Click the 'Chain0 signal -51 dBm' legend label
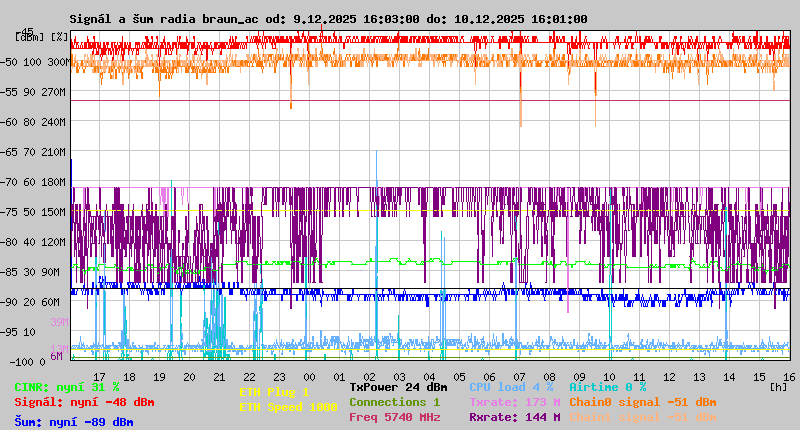 point(643,402)
